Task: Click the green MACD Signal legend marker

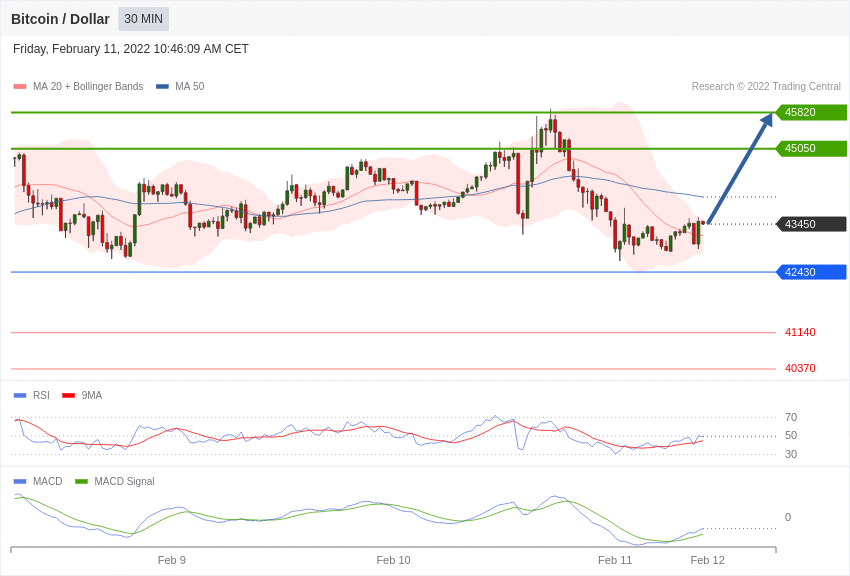Action: [81, 482]
